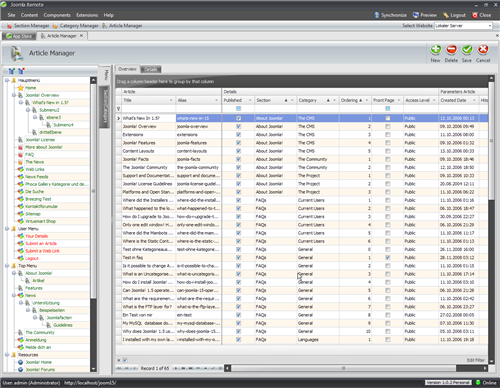The height and width of the screenshot is (388, 500).
Task: Select Submit an Article in tree
Action: click(41, 243)
